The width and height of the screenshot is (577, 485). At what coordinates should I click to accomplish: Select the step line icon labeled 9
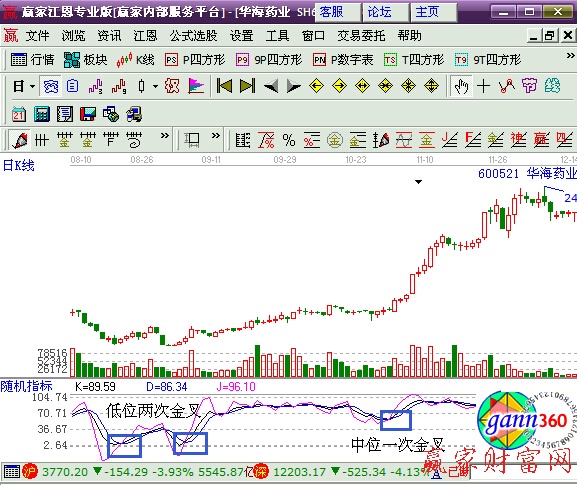coord(119,86)
